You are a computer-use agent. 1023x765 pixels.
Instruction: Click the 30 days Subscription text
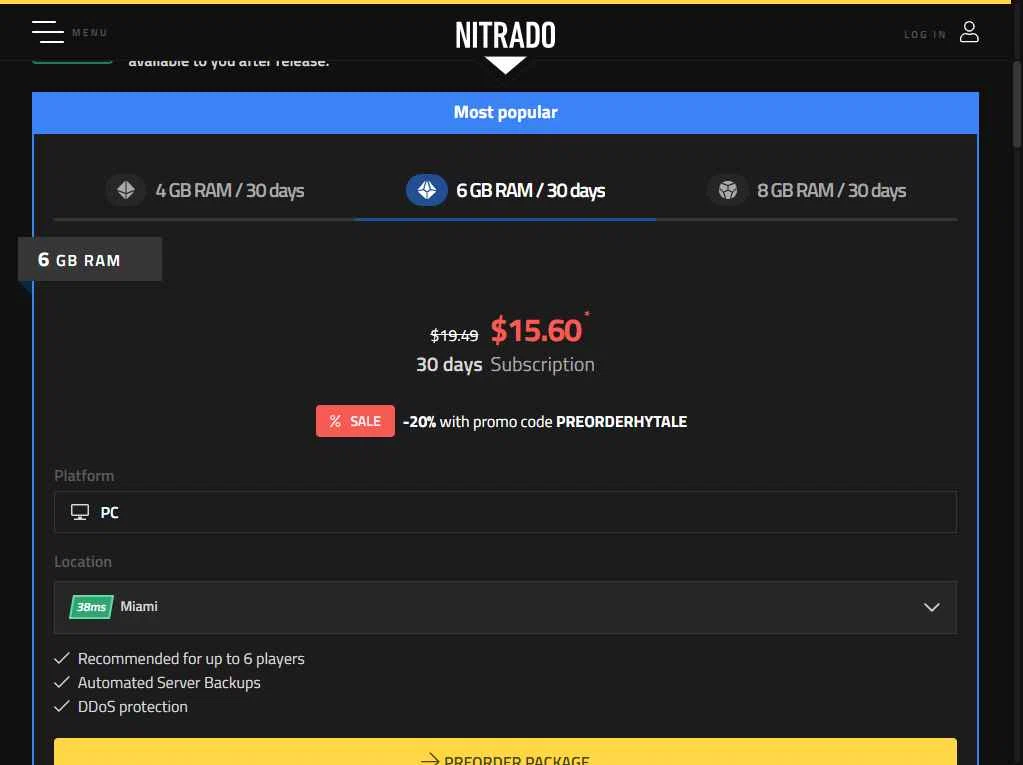coord(505,365)
